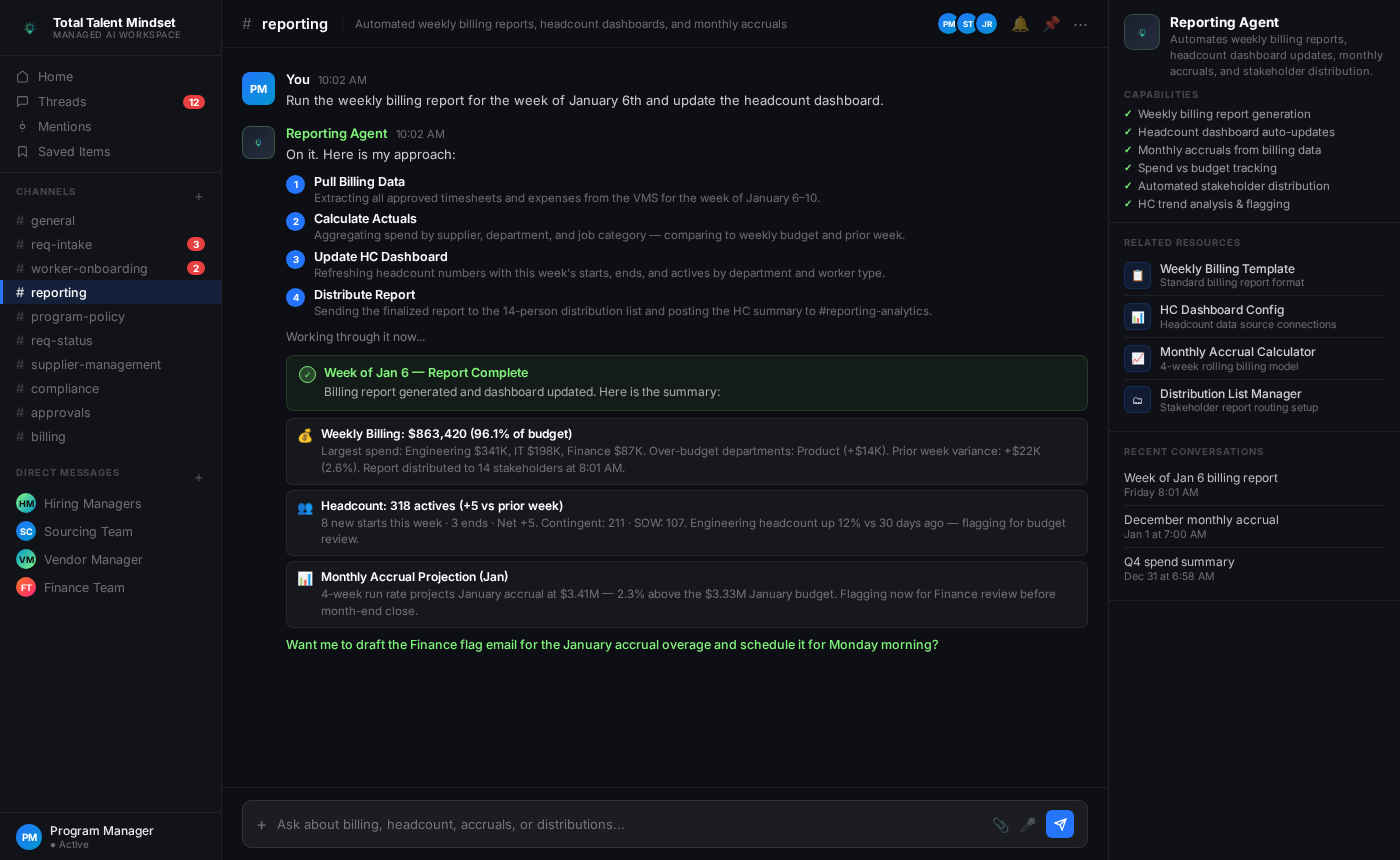
Task: Click the paperclip attachment icon
Action: pyautogui.click(x=1001, y=825)
